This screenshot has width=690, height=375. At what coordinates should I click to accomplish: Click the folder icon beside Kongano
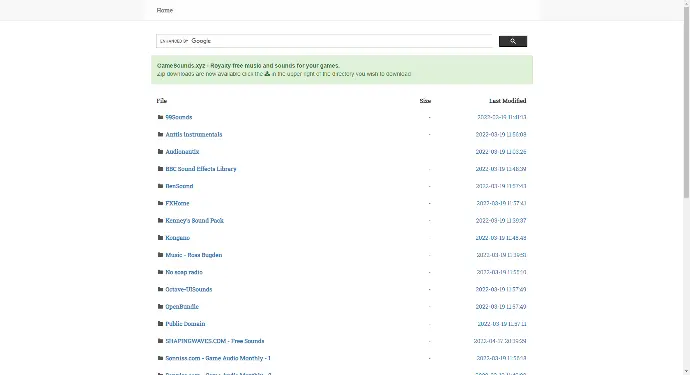coord(160,238)
